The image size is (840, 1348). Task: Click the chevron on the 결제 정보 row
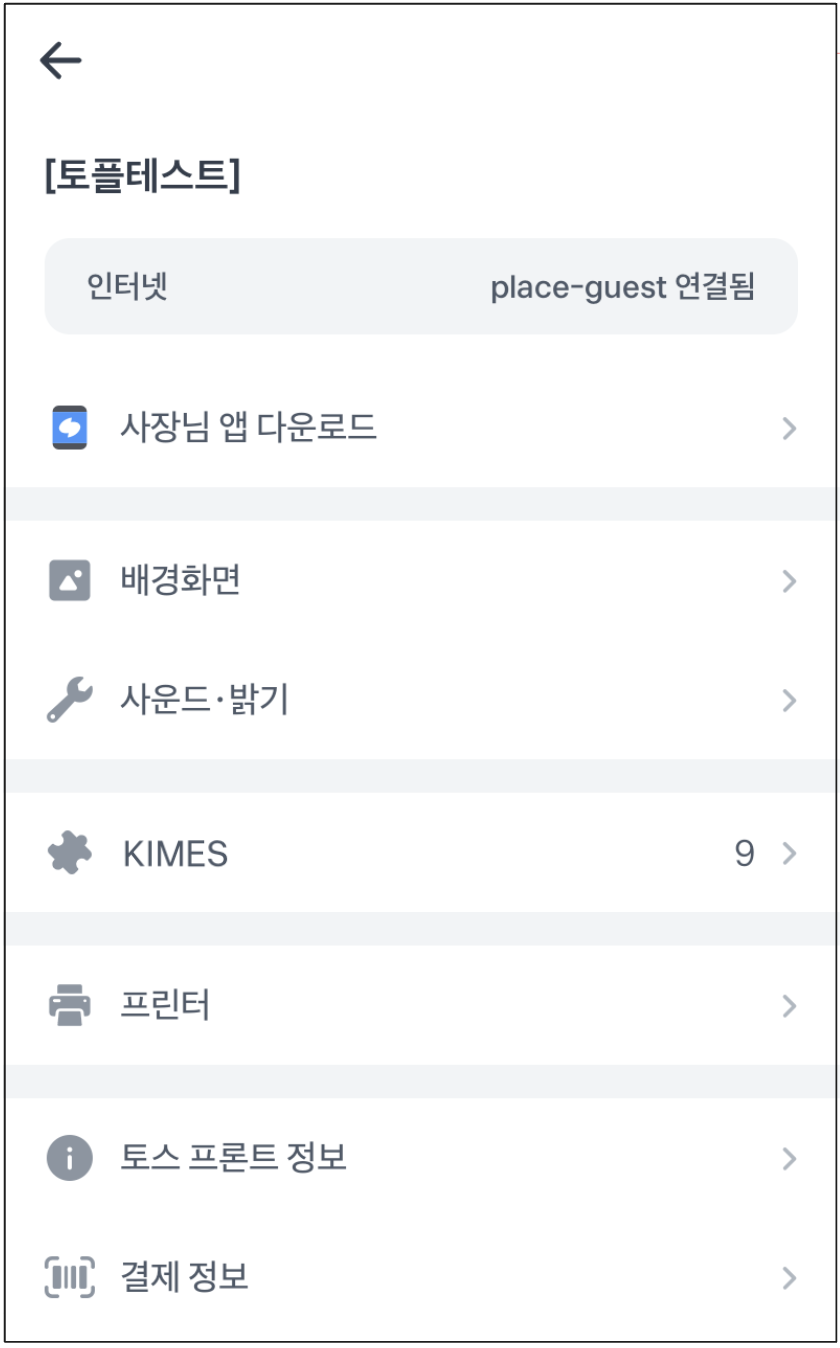(x=789, y=1277)
